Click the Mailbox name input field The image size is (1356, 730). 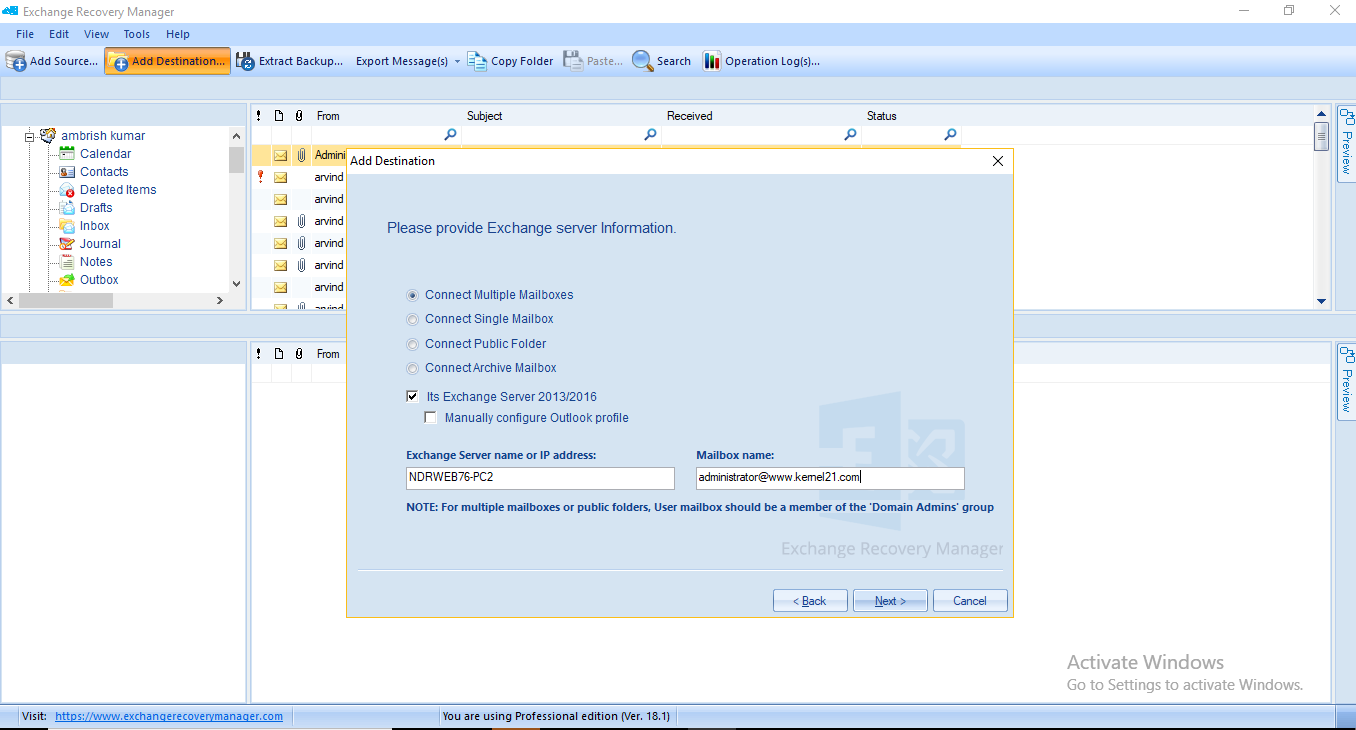[830, 478]
